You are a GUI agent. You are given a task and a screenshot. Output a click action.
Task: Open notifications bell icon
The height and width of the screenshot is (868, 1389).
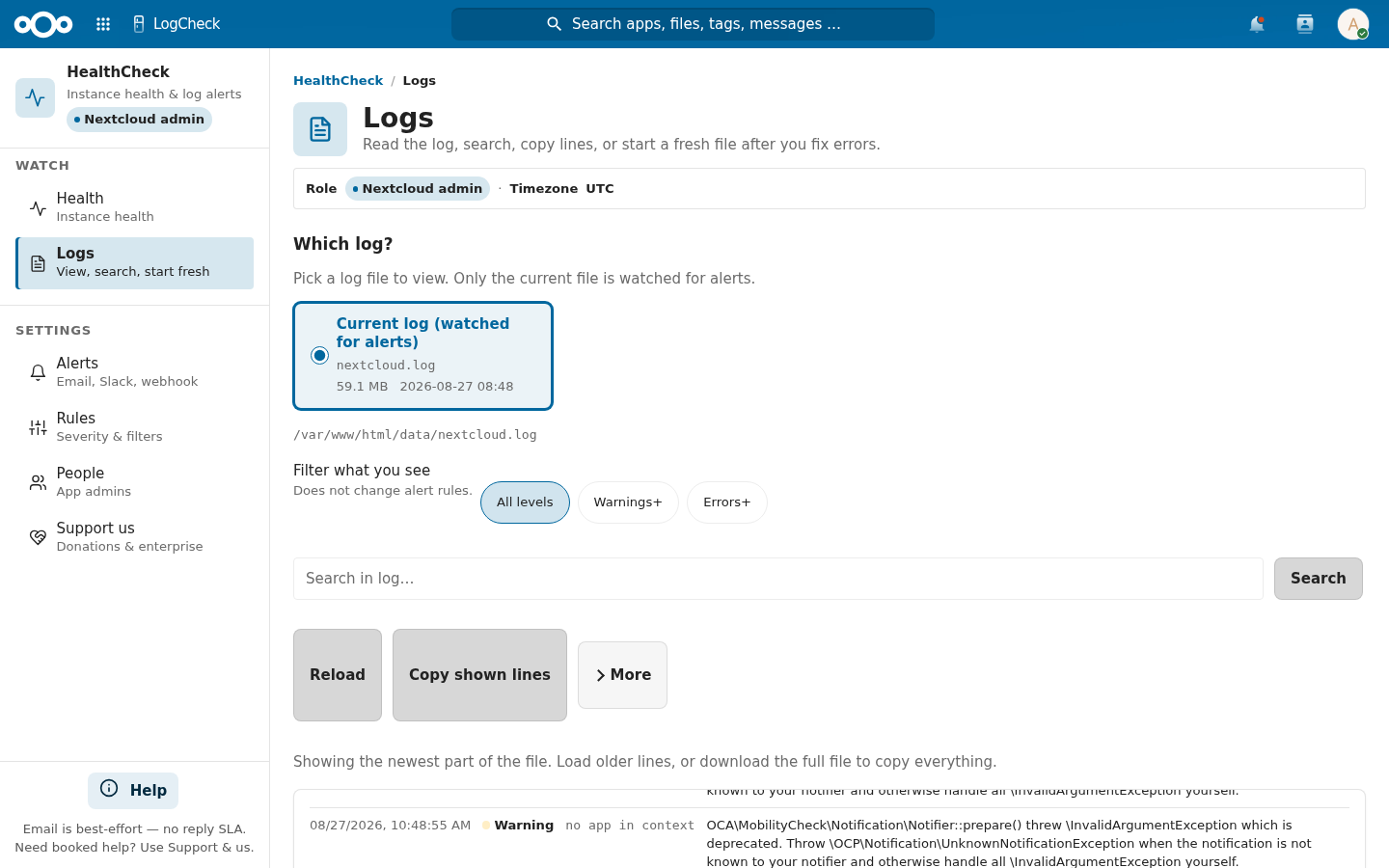(x=1257, y=24)
